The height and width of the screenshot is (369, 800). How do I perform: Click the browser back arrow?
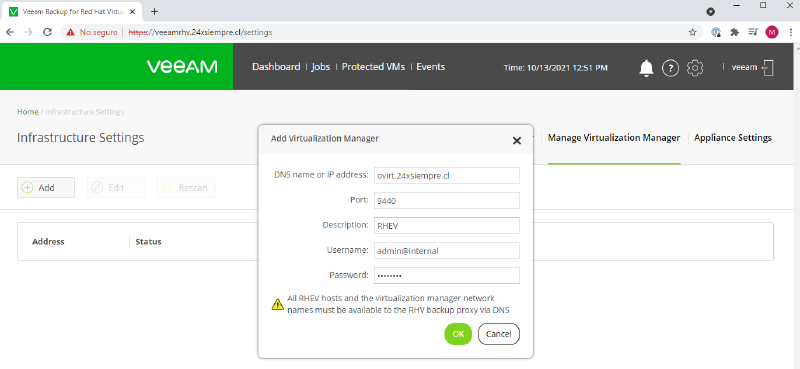pyautogui.click(x=10, y=32)
